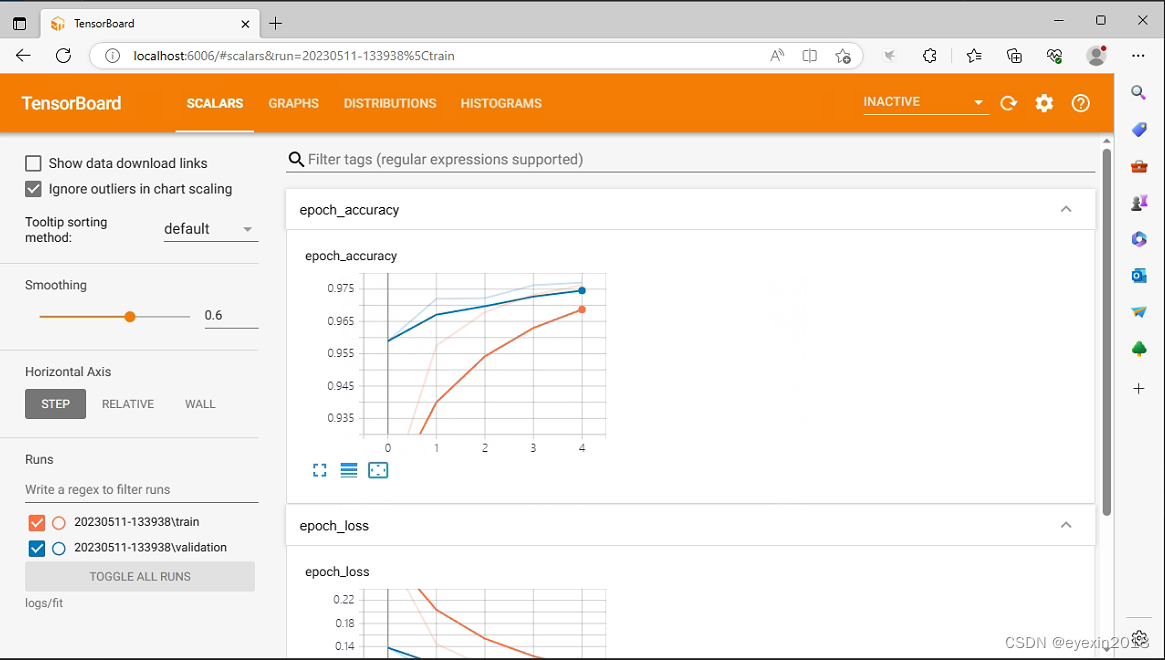Open the tab actions menu icon
Viewport: 1165px width, 660px height.
click(20, 23)
